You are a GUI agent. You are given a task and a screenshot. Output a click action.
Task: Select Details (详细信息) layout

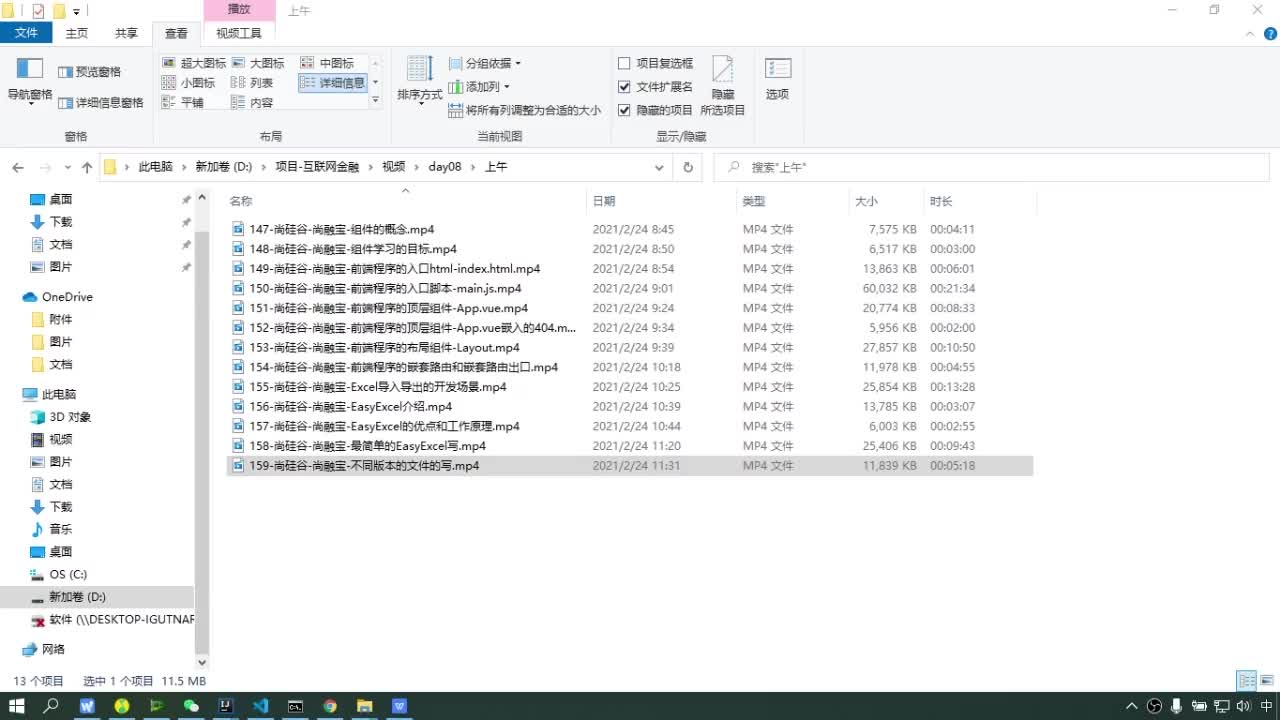[x=333, y=83]
